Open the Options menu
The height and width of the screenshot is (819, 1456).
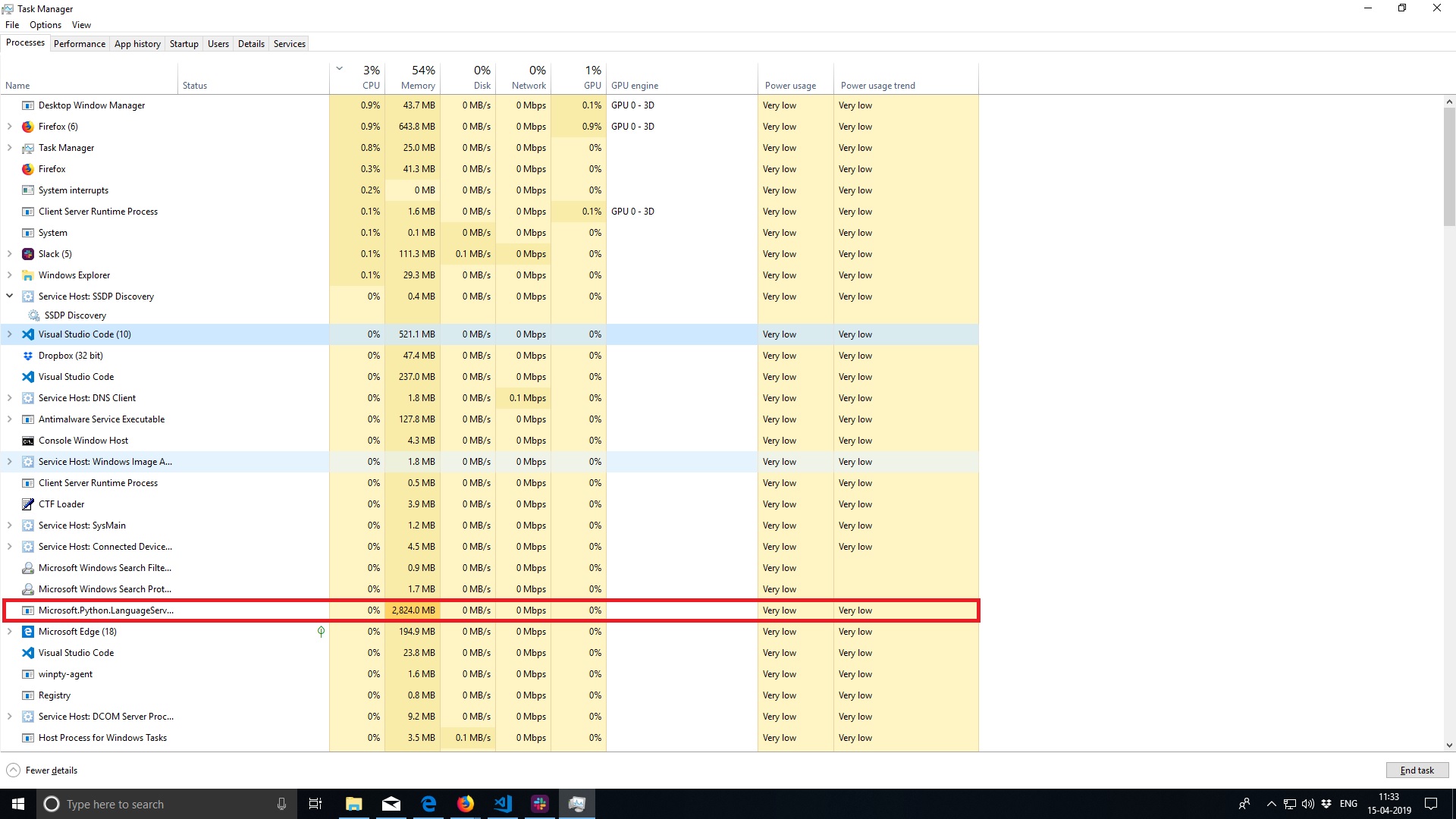point(45,24)
